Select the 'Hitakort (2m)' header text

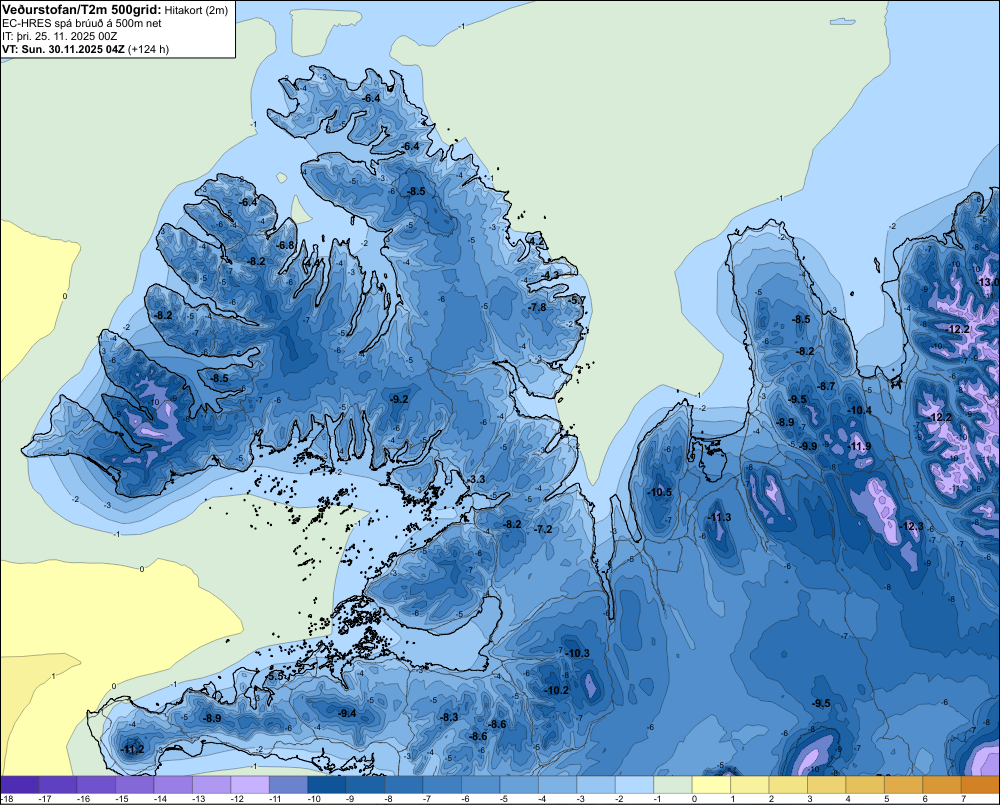coord(196,11)
